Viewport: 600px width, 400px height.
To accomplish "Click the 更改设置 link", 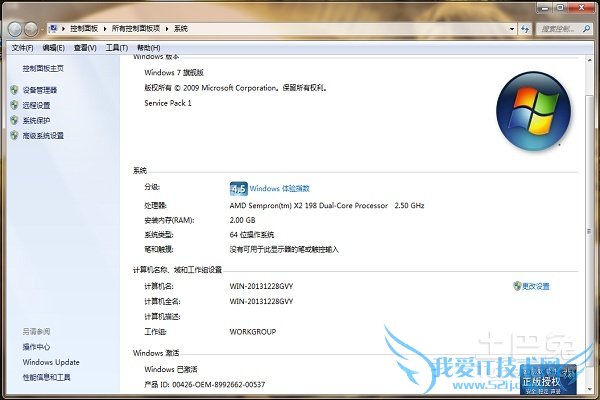I will pos(536,286).
